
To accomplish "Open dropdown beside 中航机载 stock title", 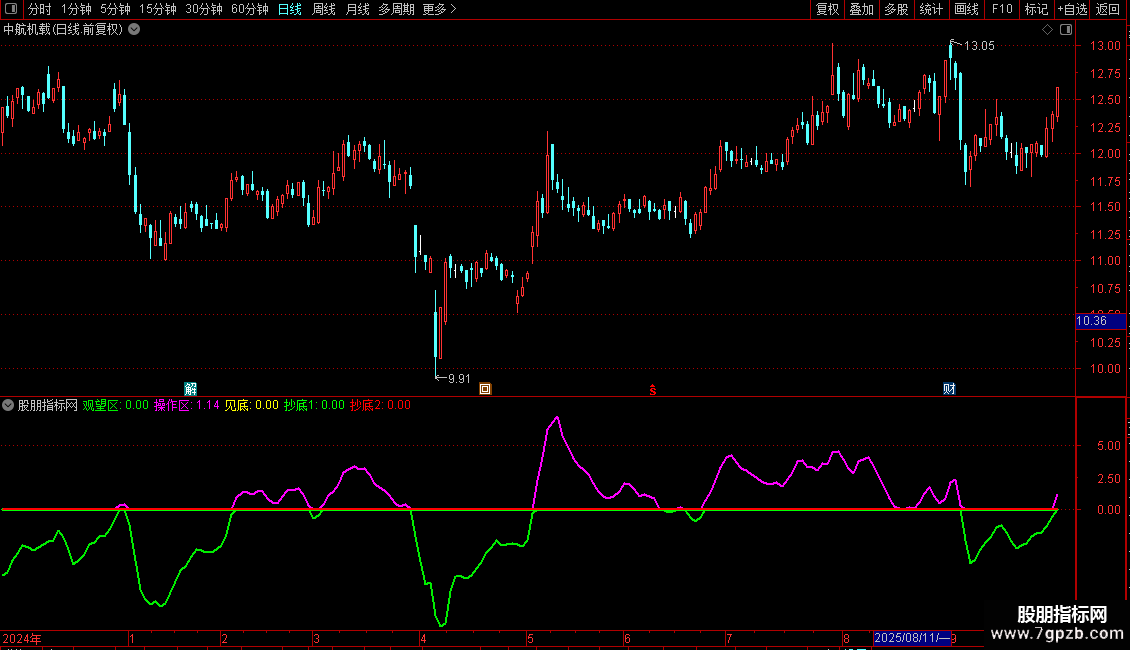I will point(134,29).
